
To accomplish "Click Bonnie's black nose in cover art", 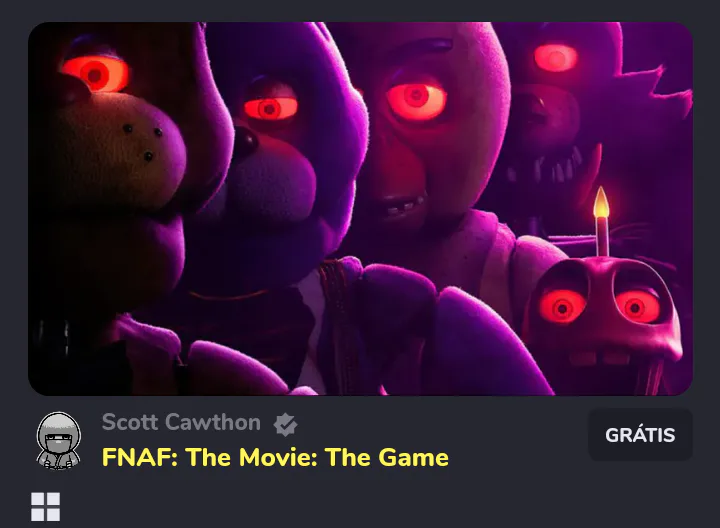I will [x=245, y=143].
